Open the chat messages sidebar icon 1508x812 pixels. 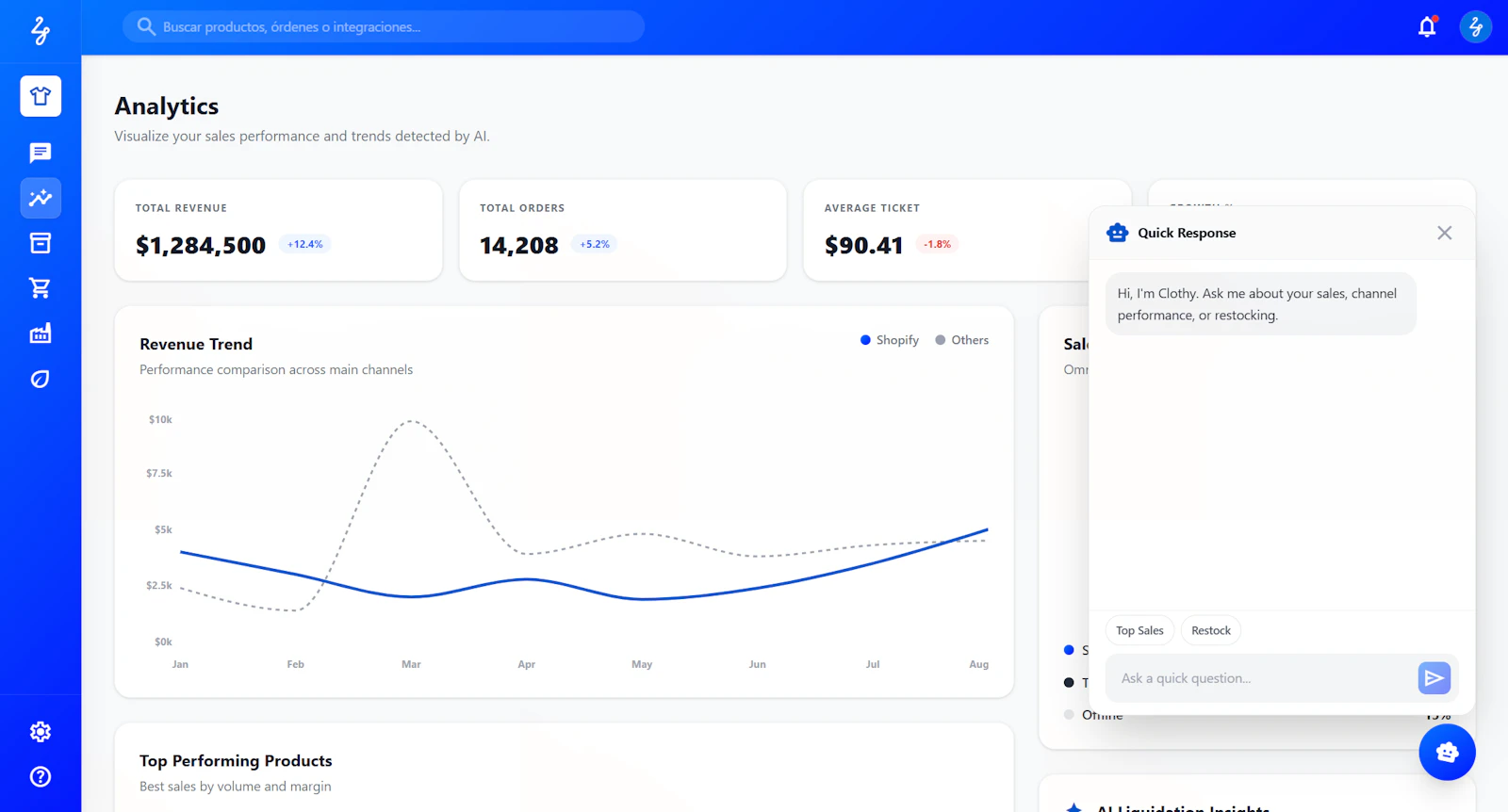[x=41, y=153]
